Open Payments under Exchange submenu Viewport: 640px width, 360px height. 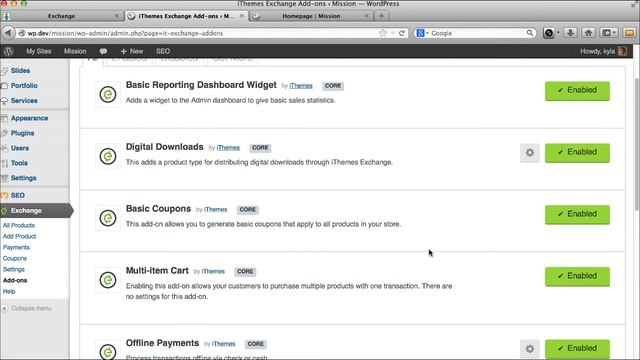[16, 247]
